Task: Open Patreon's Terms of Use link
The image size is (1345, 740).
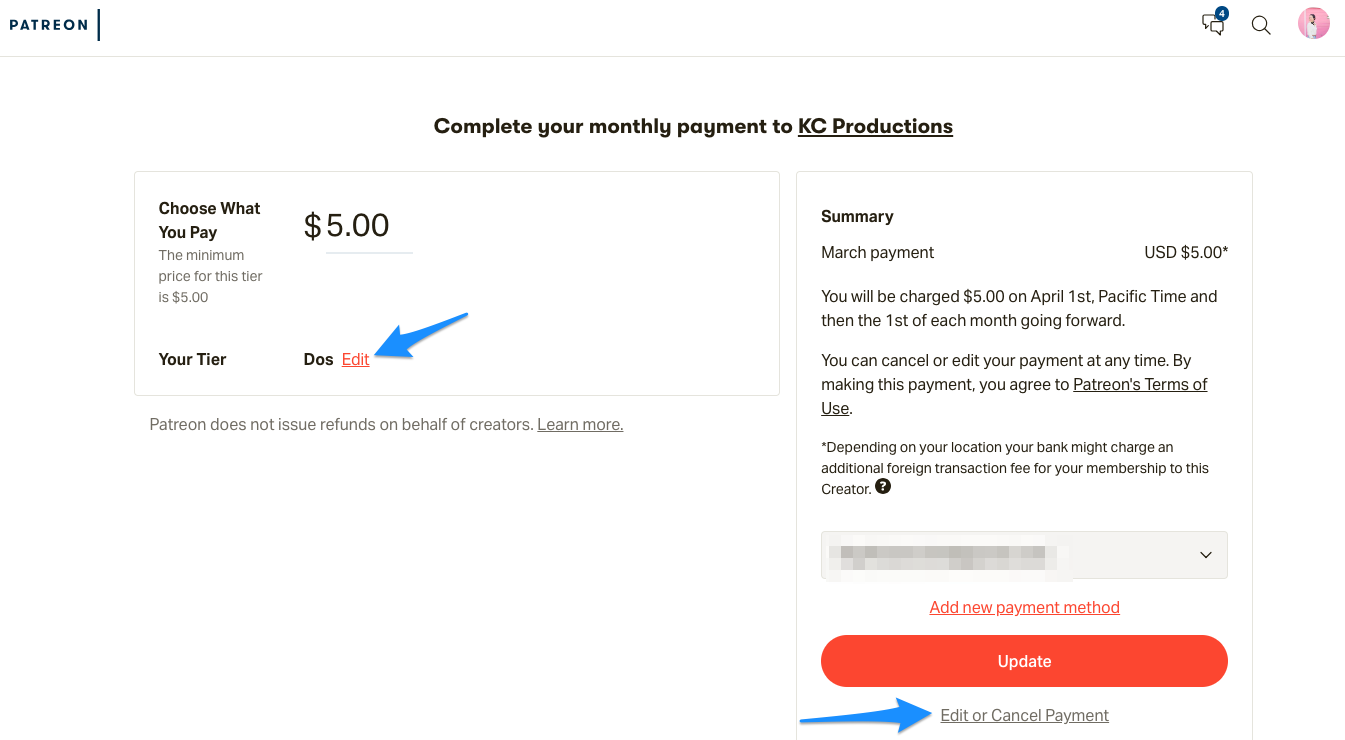Action: coord(1014,396)
